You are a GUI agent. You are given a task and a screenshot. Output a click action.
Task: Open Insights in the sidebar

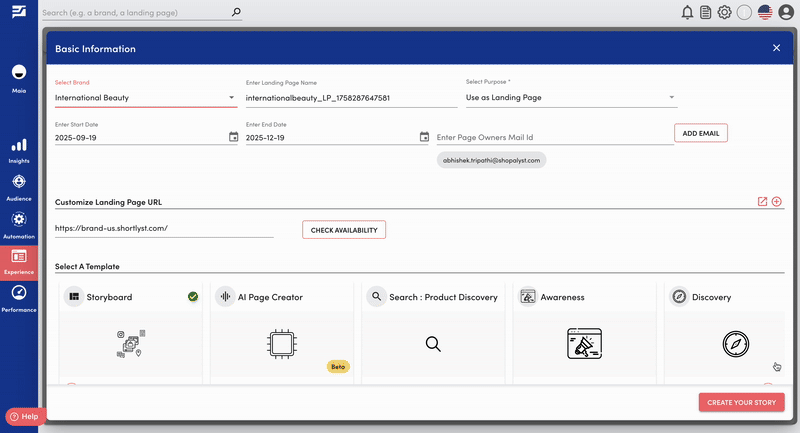click(x=19, y=151)
